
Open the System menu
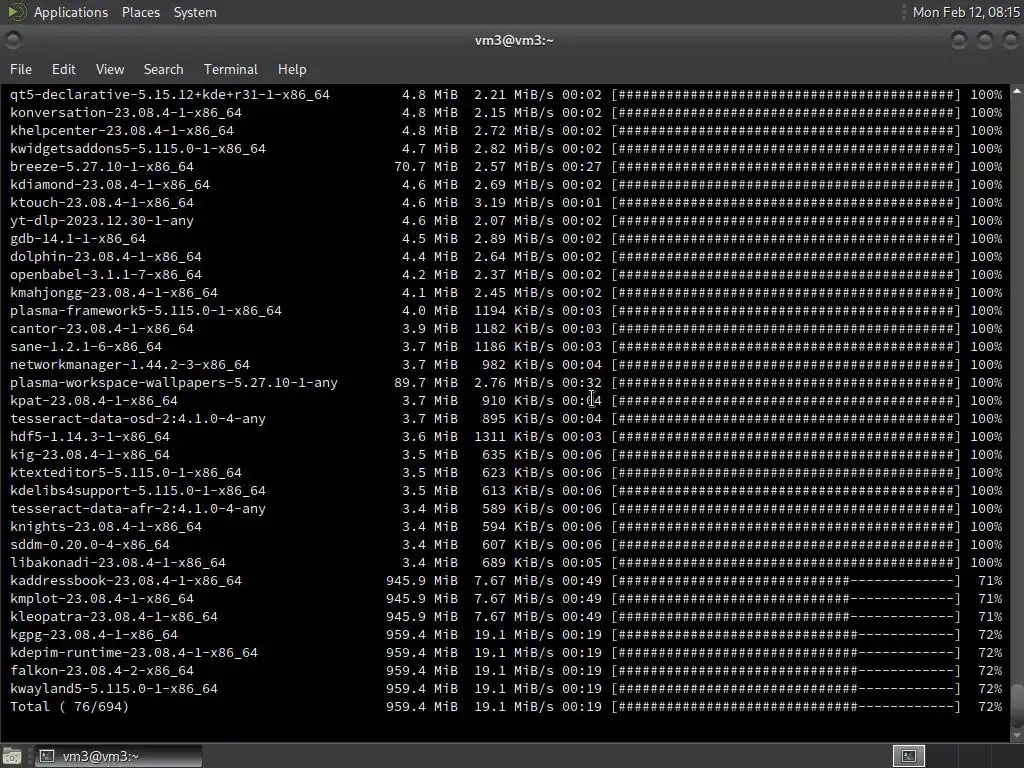point(195,12)
